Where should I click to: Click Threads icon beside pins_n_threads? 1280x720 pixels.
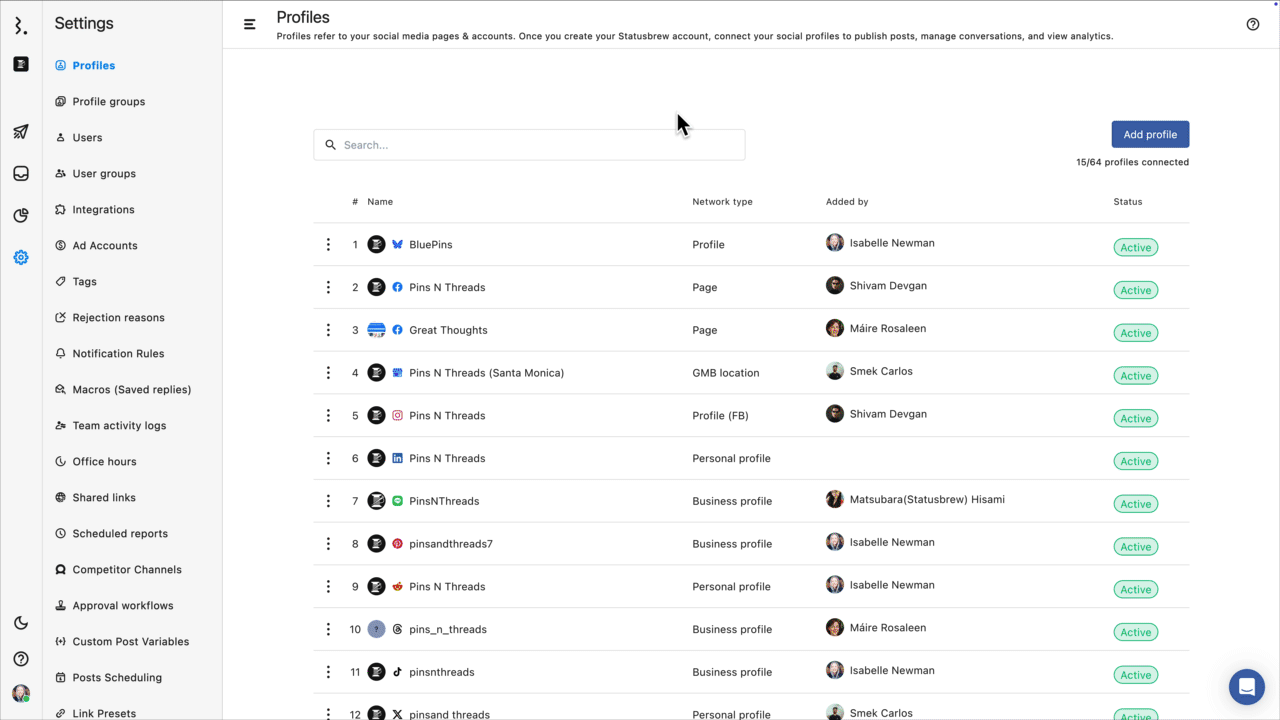[x=397, y=630]
